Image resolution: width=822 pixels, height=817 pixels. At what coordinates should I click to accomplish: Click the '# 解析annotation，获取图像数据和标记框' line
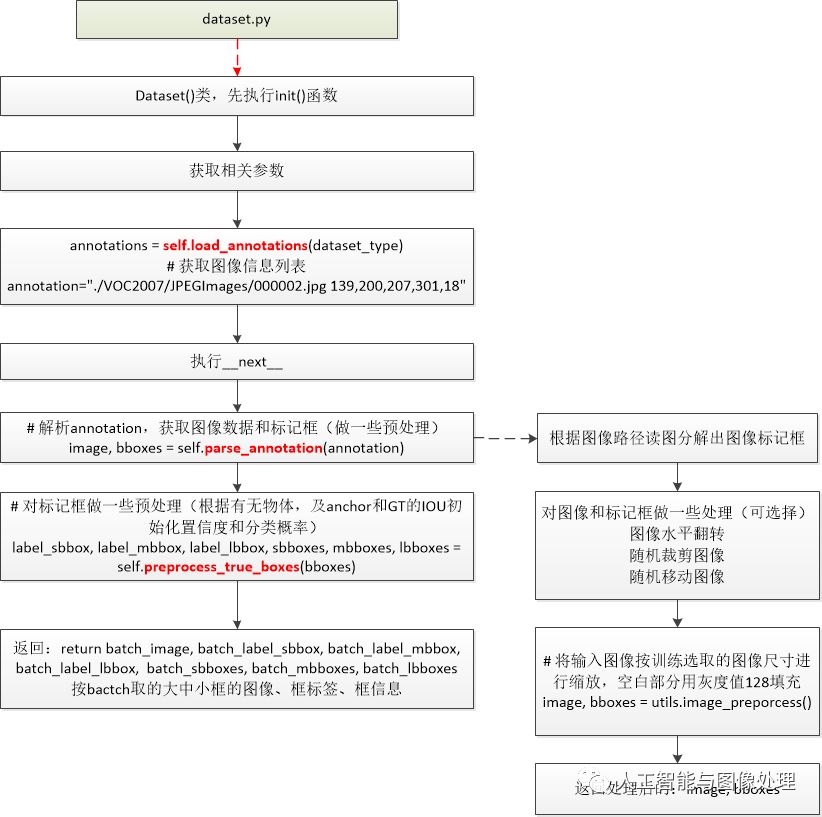(x=234, y=428)
